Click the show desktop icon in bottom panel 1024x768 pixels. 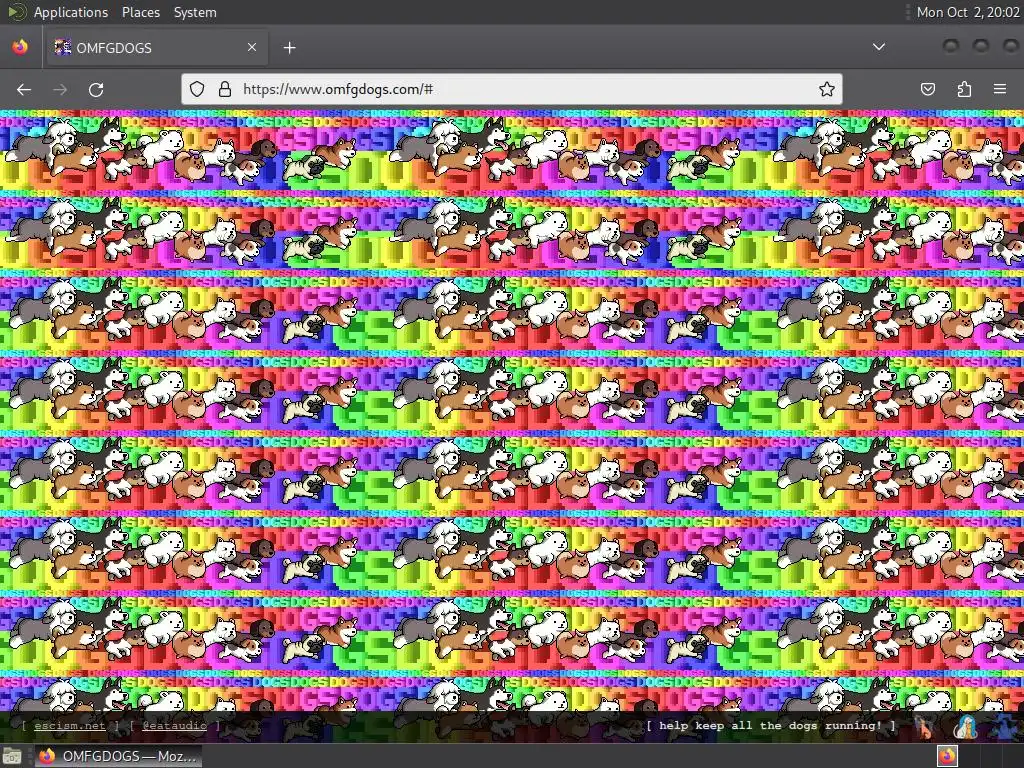pos(12,756)
